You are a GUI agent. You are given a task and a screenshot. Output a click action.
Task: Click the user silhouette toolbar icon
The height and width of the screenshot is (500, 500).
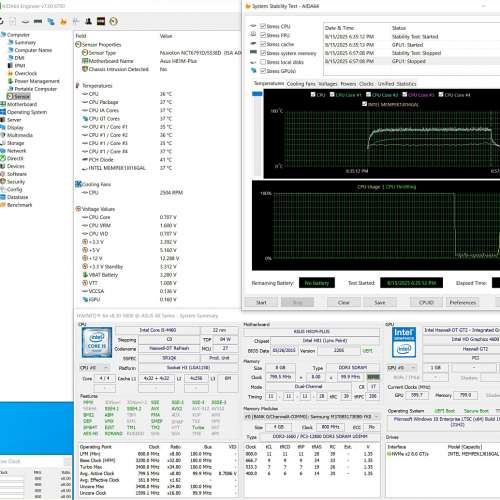[x=88, y=21]
